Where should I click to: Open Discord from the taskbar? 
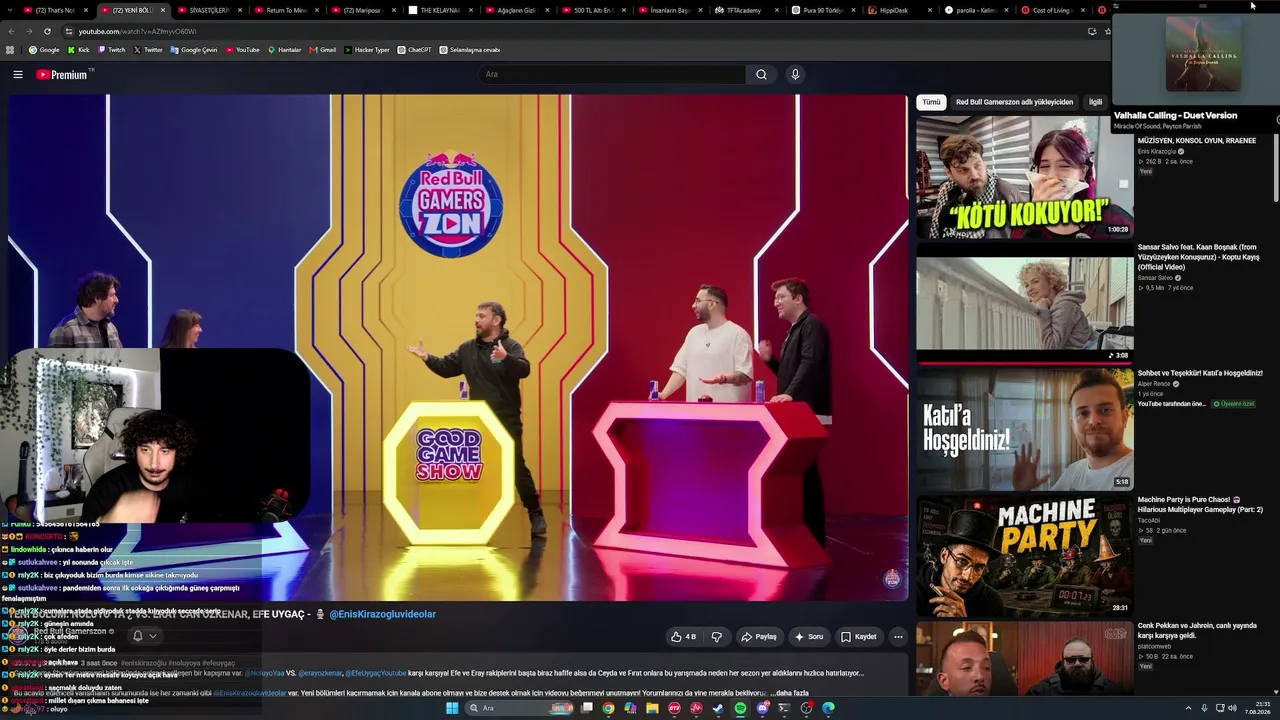tap(762, 708)
